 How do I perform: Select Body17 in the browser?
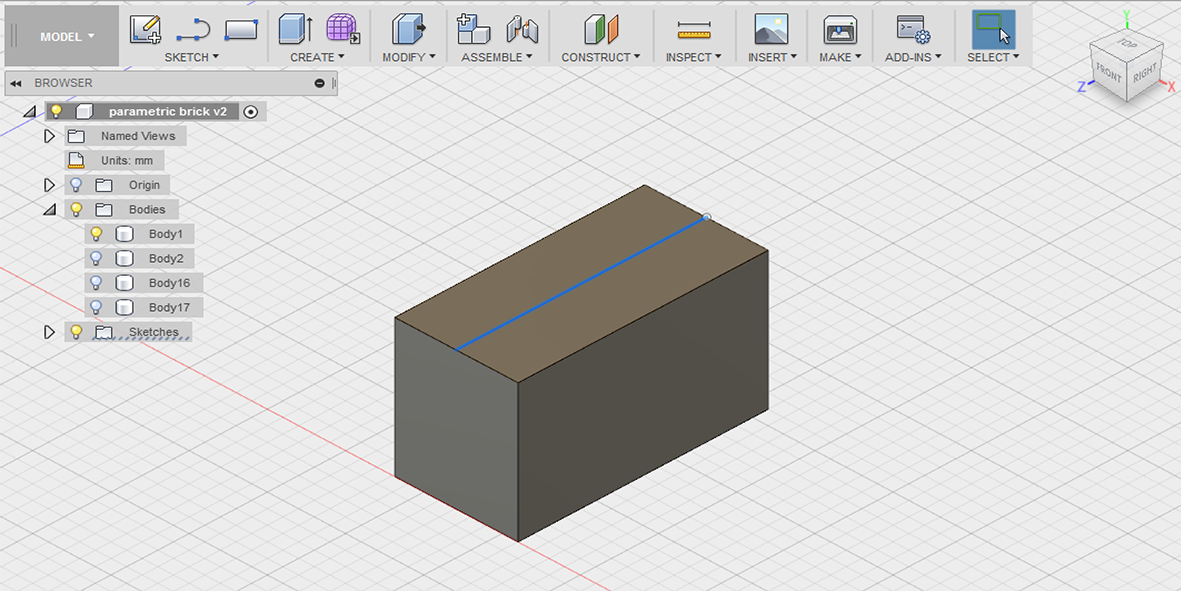click(x=169, y=307)
